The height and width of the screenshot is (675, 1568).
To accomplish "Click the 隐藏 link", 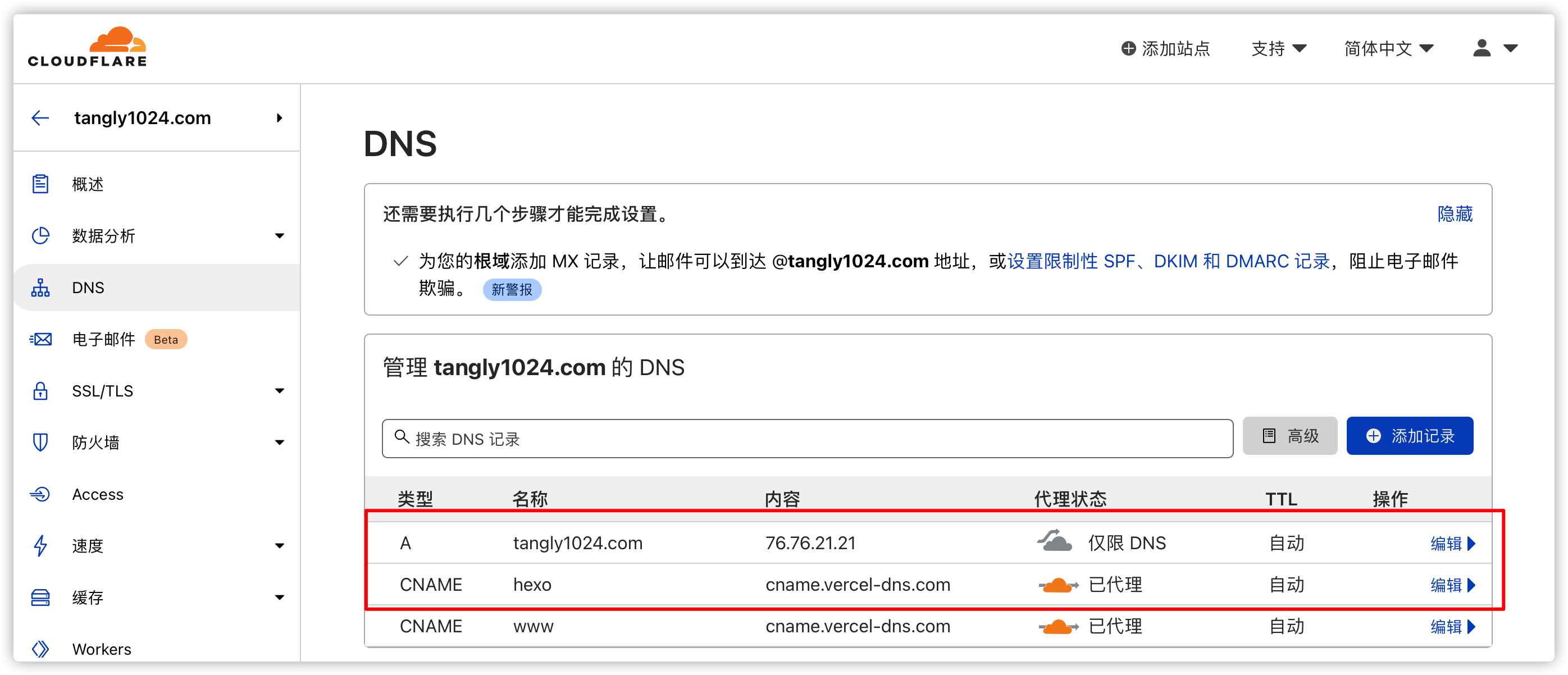I will click(x=1455, y=213).
